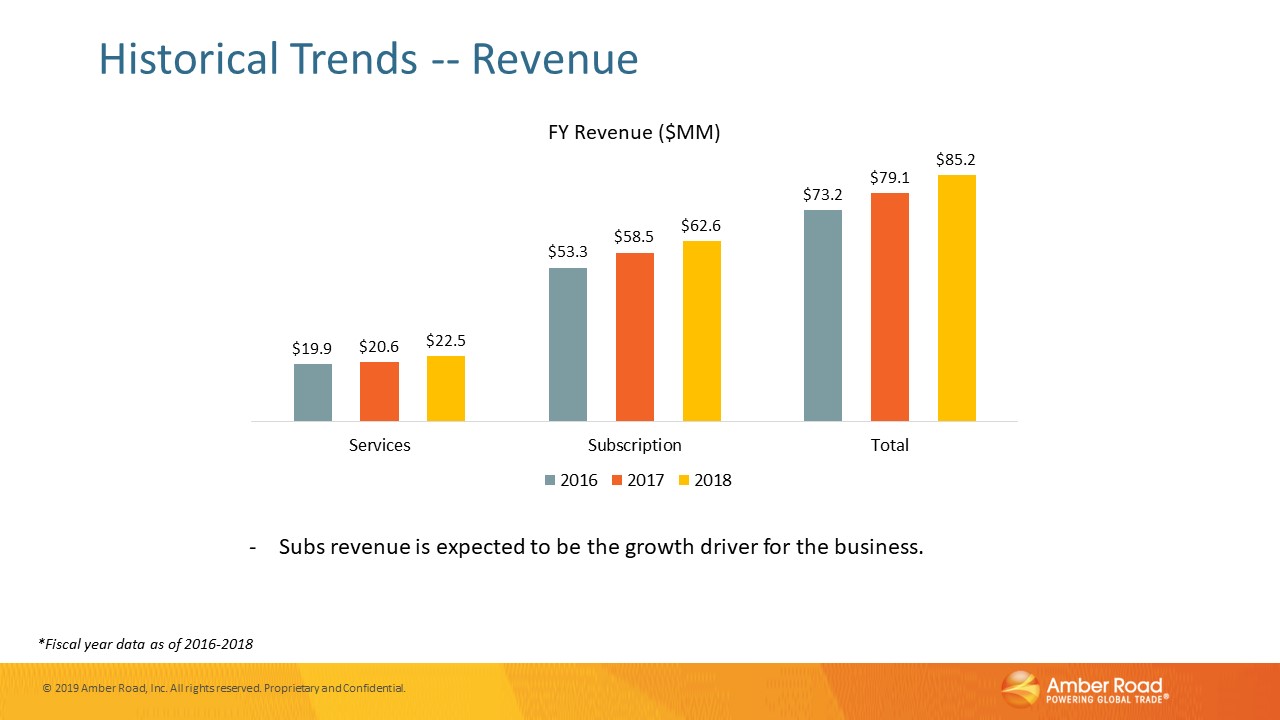
Task: Select the 2018 legend color swatch
Action: (x=684, y=480)
